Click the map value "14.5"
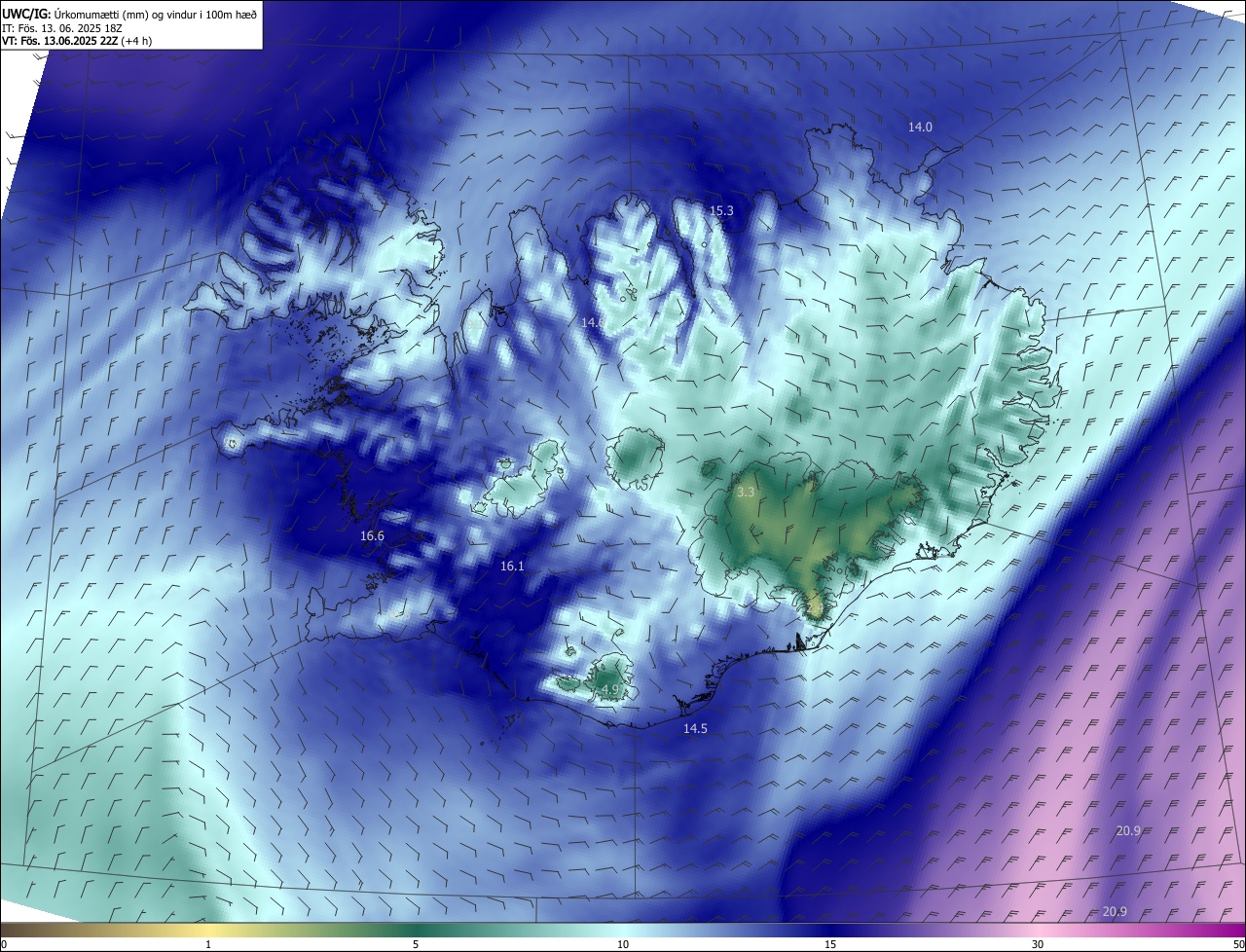Screen dimensions: 1246x952 click(x=695, y=729)
